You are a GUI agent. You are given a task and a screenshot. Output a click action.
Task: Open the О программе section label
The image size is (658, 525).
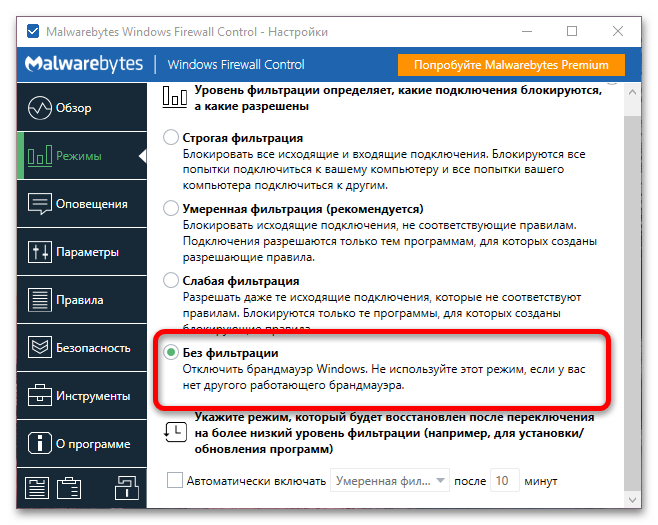[x=93, y=444]
